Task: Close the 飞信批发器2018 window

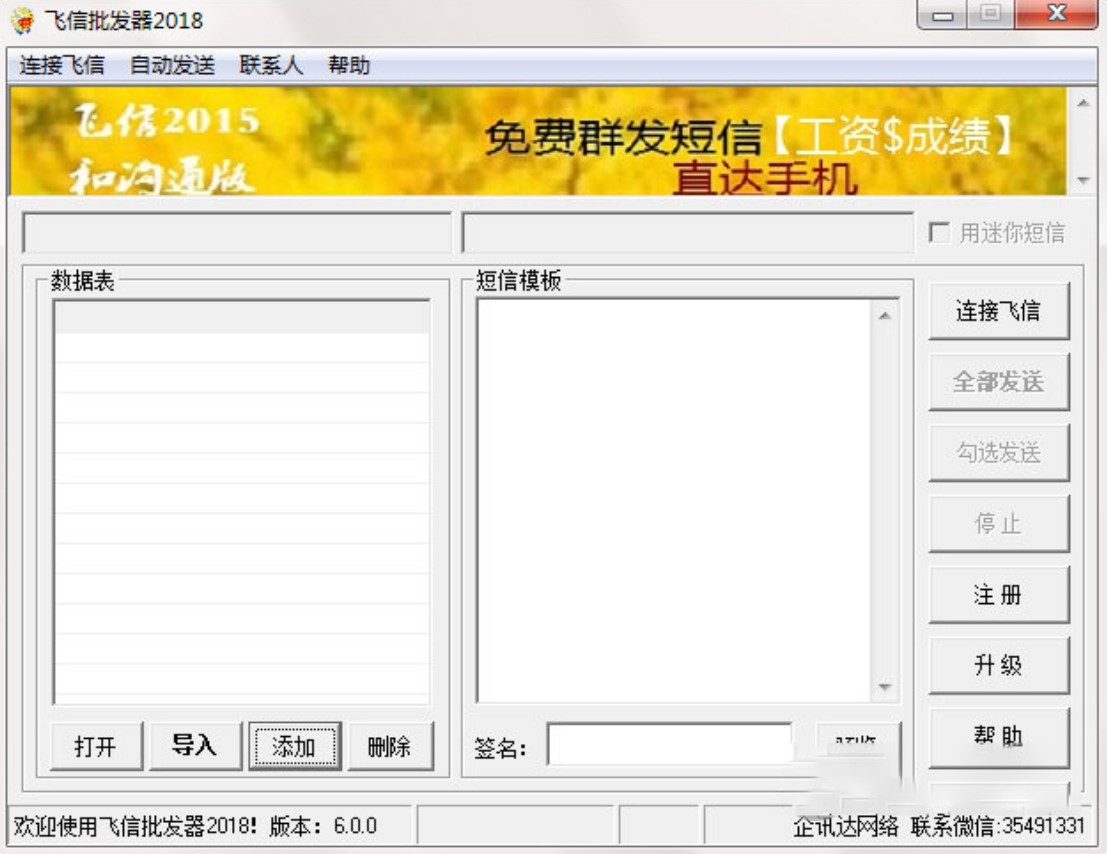Action: click(1056, 15)
